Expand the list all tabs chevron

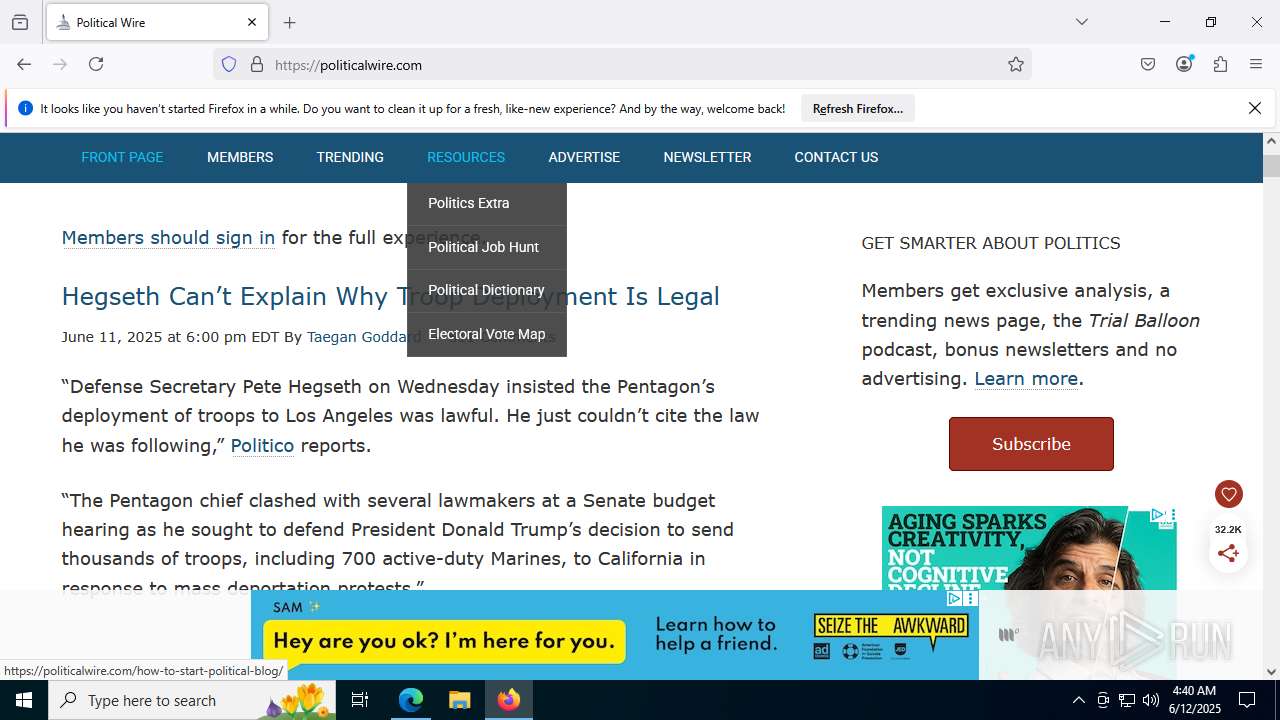tap(1082, 22)
